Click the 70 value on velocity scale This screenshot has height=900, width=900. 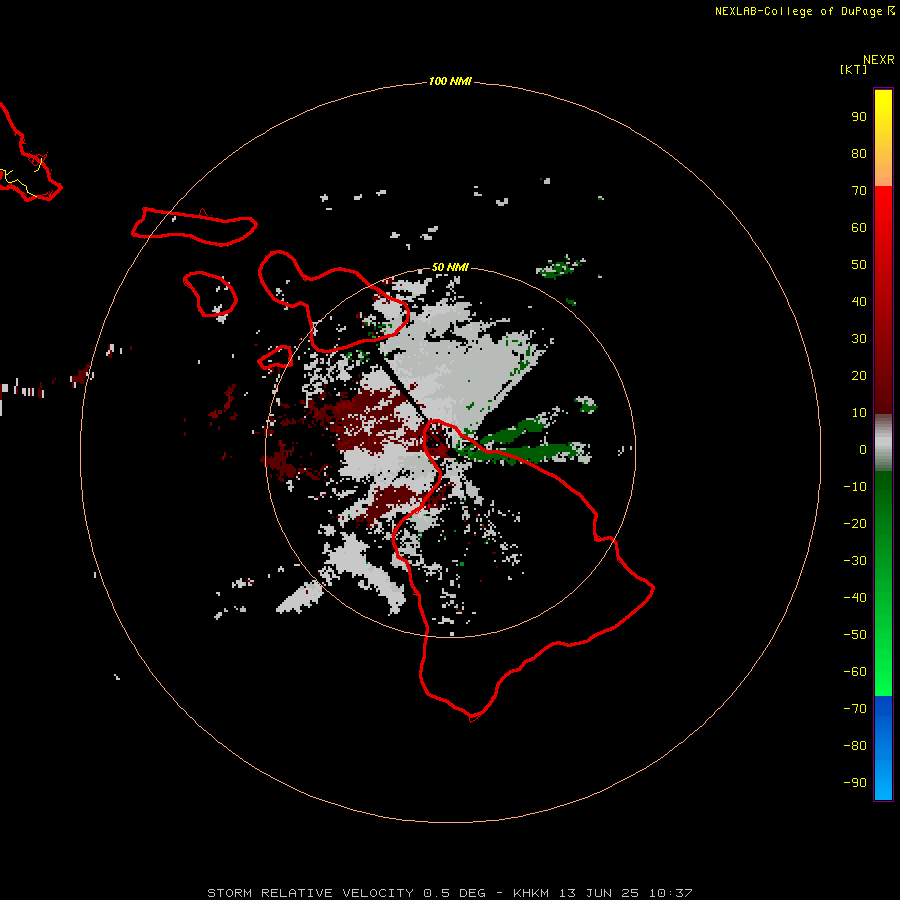(859, 191)
